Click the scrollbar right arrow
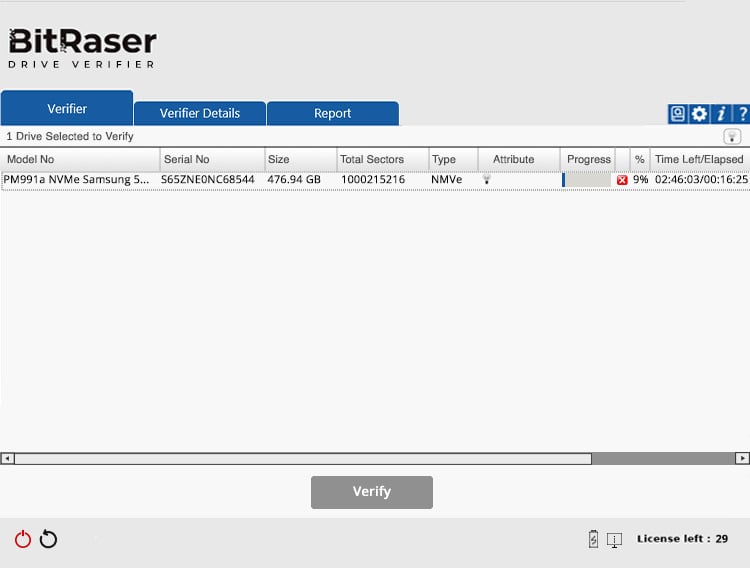The width and height of the screenshot is (750, 568). pyautogui.click(x=742, y=458)
